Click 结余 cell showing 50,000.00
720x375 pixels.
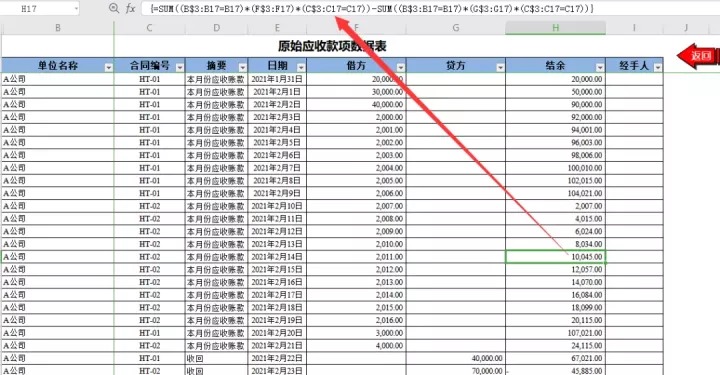556,92
